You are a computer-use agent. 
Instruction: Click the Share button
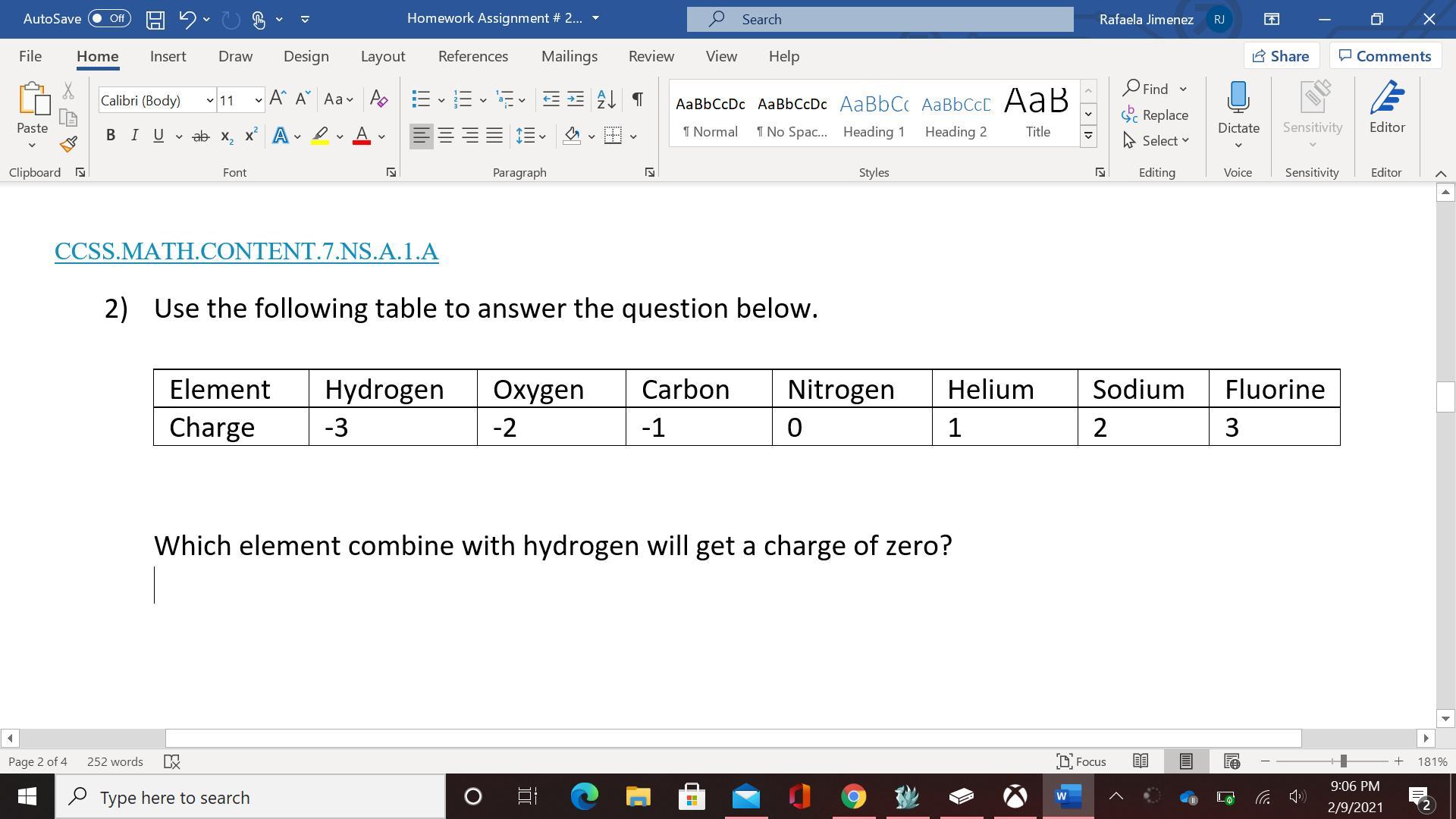pyautogui.click(x=1280, y=56)
